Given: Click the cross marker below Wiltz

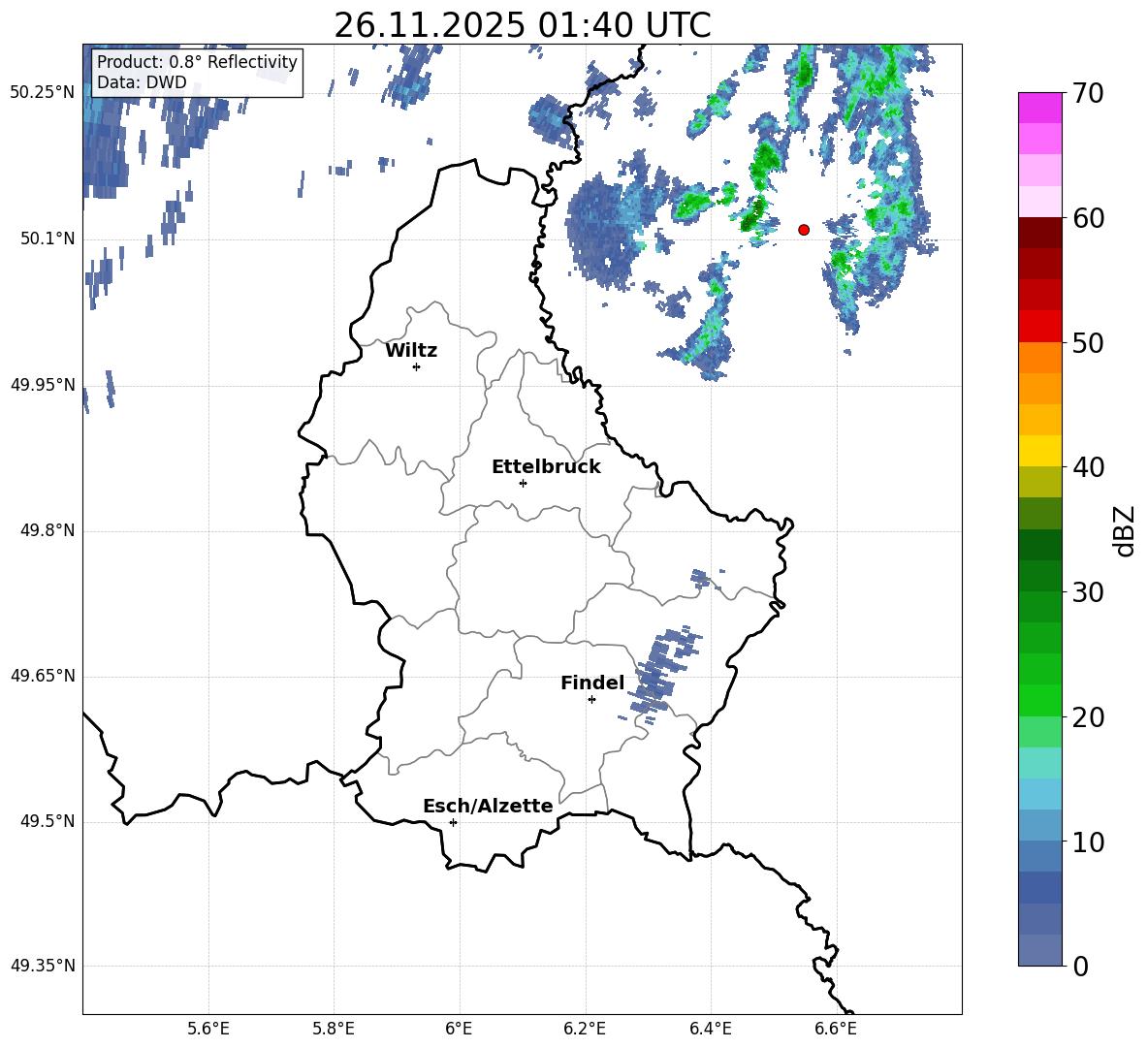Looking at the screenshot, I should tap(417, 366).
